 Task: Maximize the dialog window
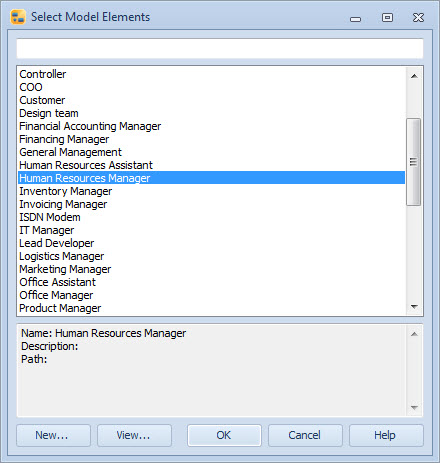387,18
